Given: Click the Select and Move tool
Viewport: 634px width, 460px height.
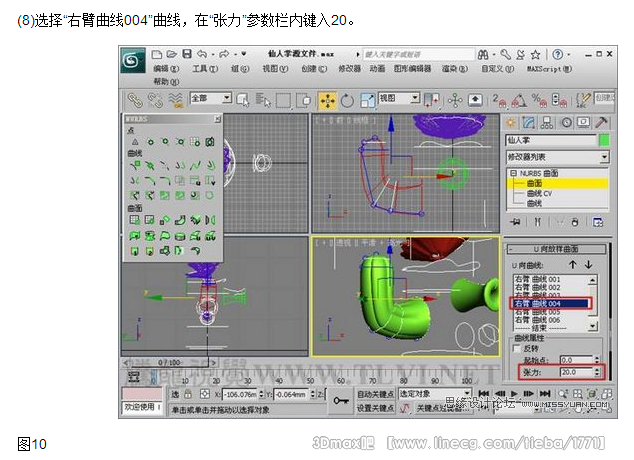Looking at the screenshot, I should click(x=327, y=100).
